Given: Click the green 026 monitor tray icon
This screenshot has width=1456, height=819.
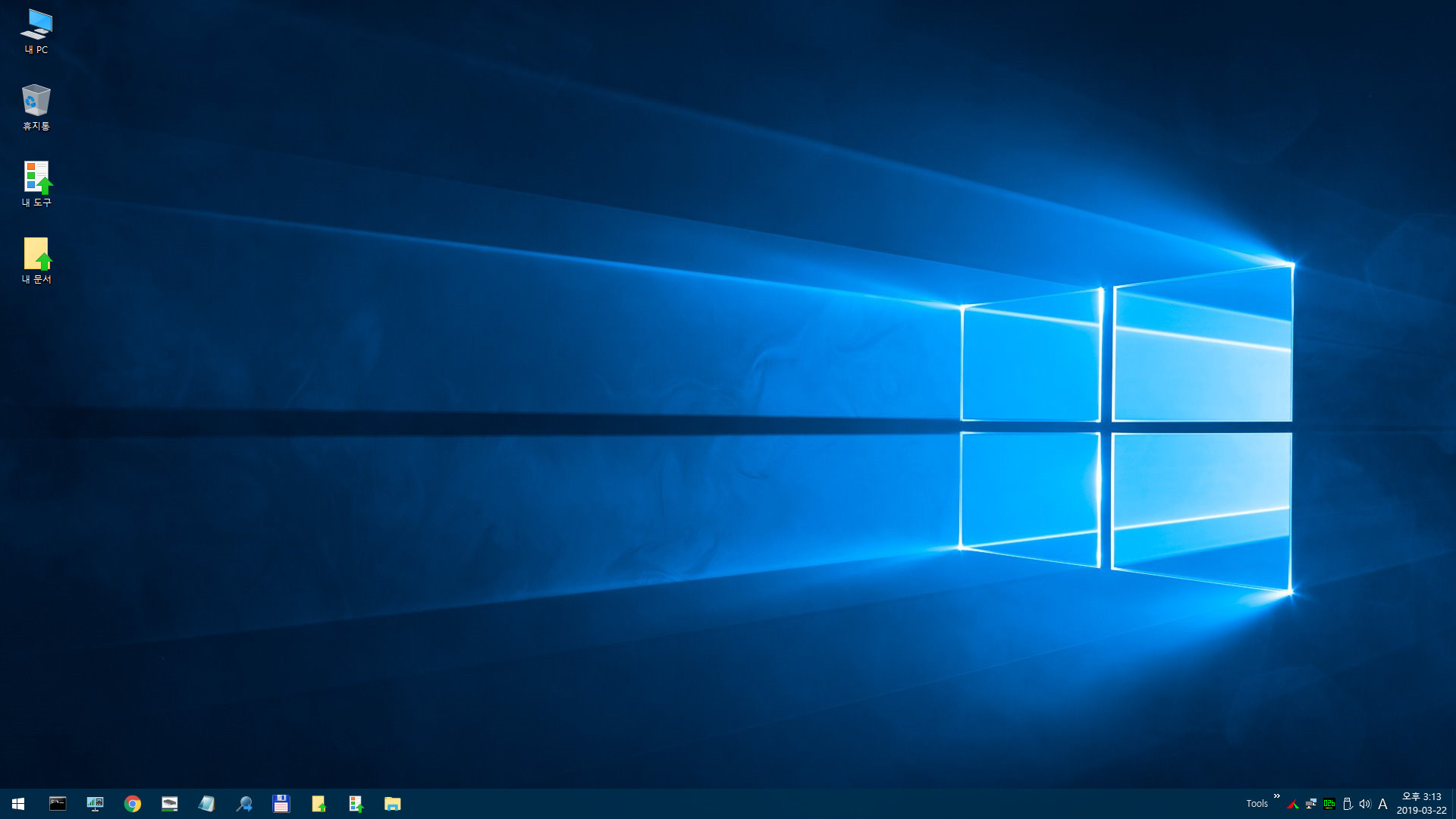Looking at the screenshot, I should click(x=1329, y=804).
